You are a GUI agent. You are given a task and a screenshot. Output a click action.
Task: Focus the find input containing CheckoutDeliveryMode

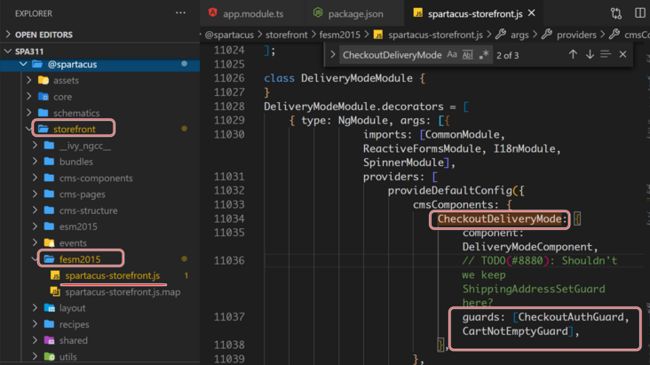click(x=392, y=55)
